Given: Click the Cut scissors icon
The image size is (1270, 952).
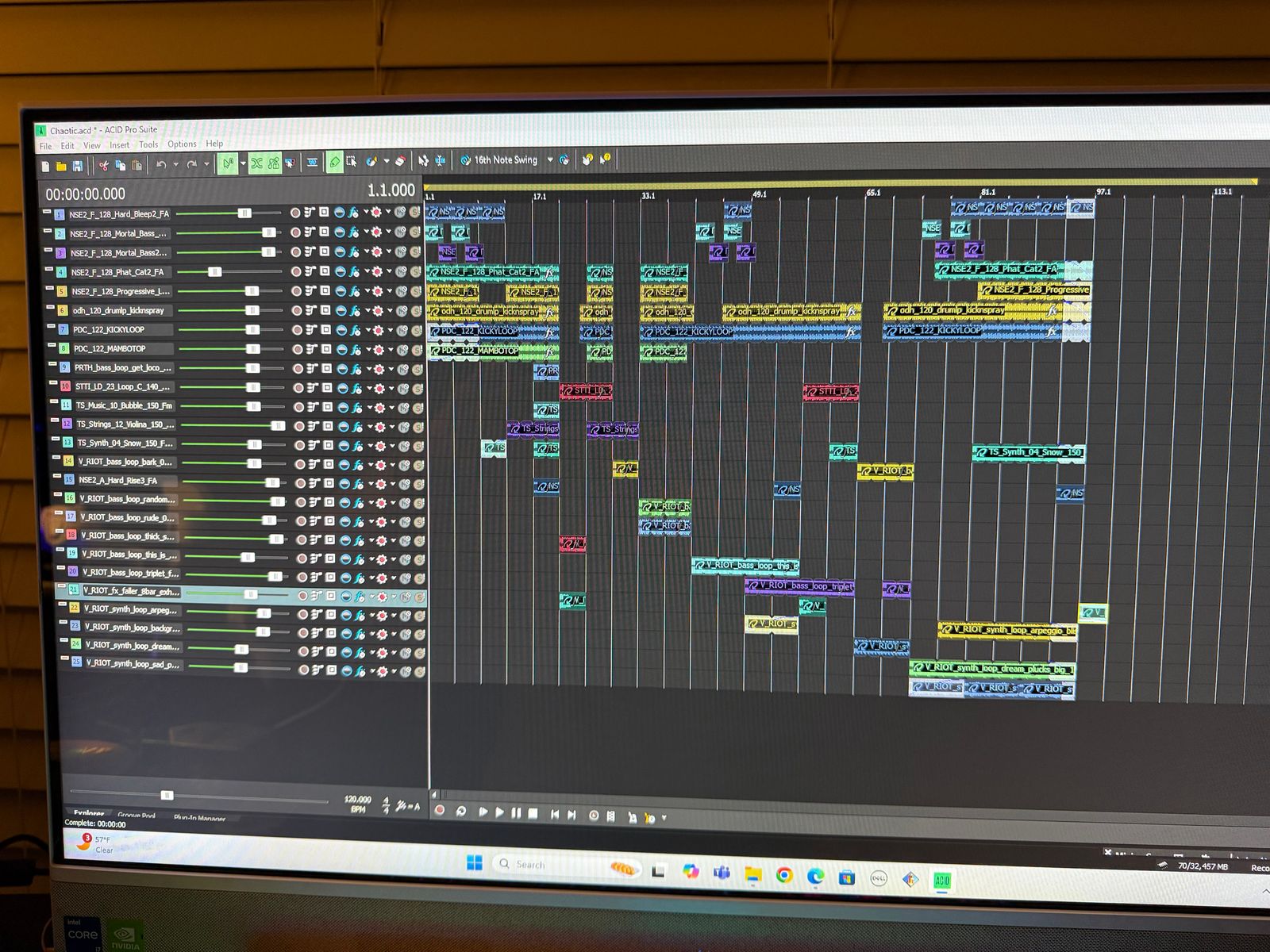Looking at the screenshot, I should tap(103, 165).
